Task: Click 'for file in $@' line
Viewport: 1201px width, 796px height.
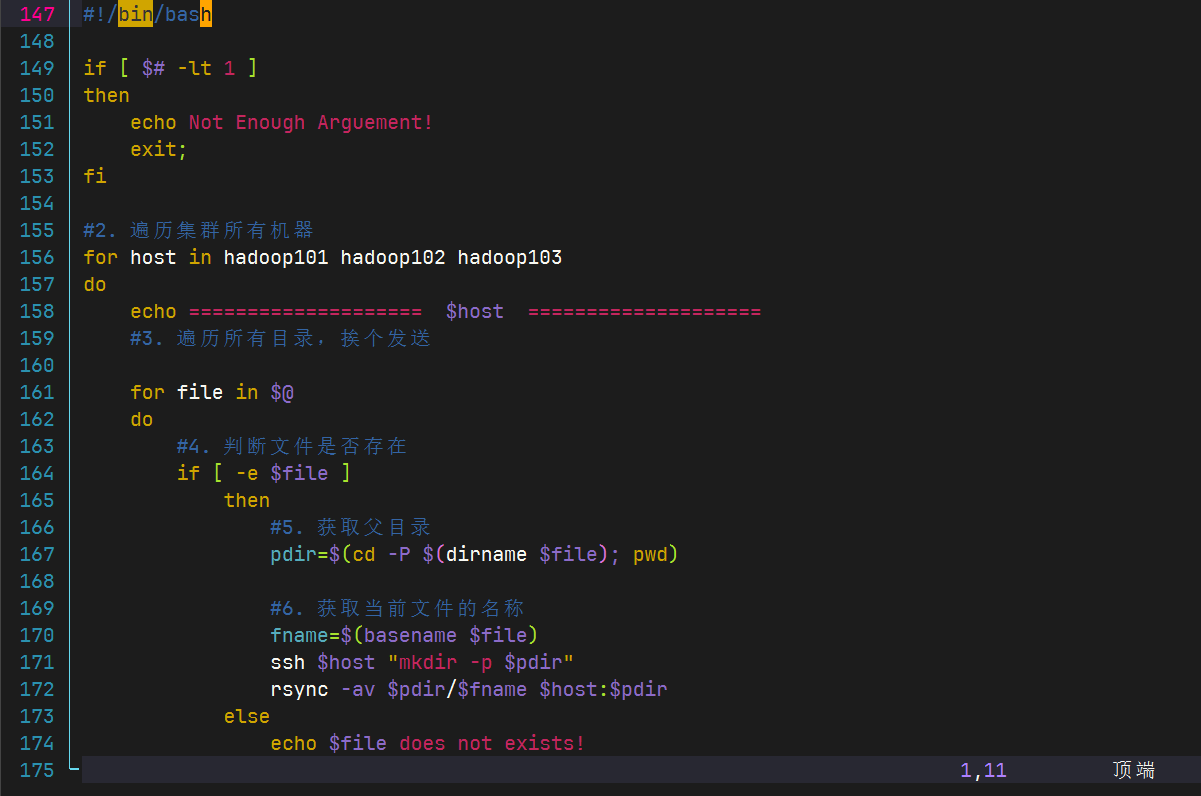Action: click(x=212, y=392)
